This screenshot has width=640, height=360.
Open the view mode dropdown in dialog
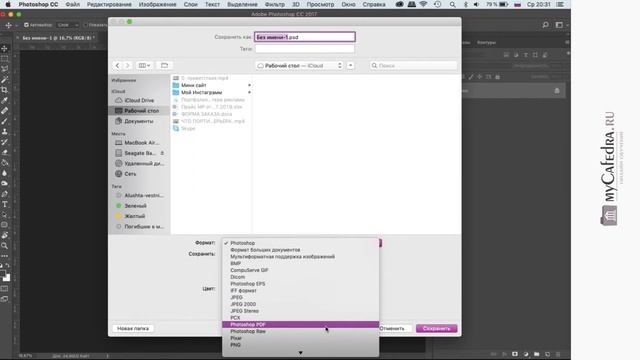point(144,65)
